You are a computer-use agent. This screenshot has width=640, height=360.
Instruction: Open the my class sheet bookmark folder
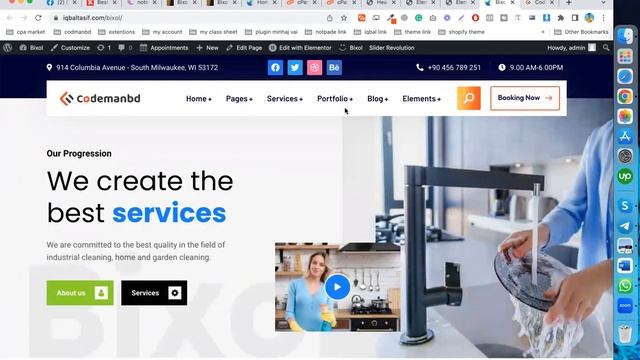point(213,32)
